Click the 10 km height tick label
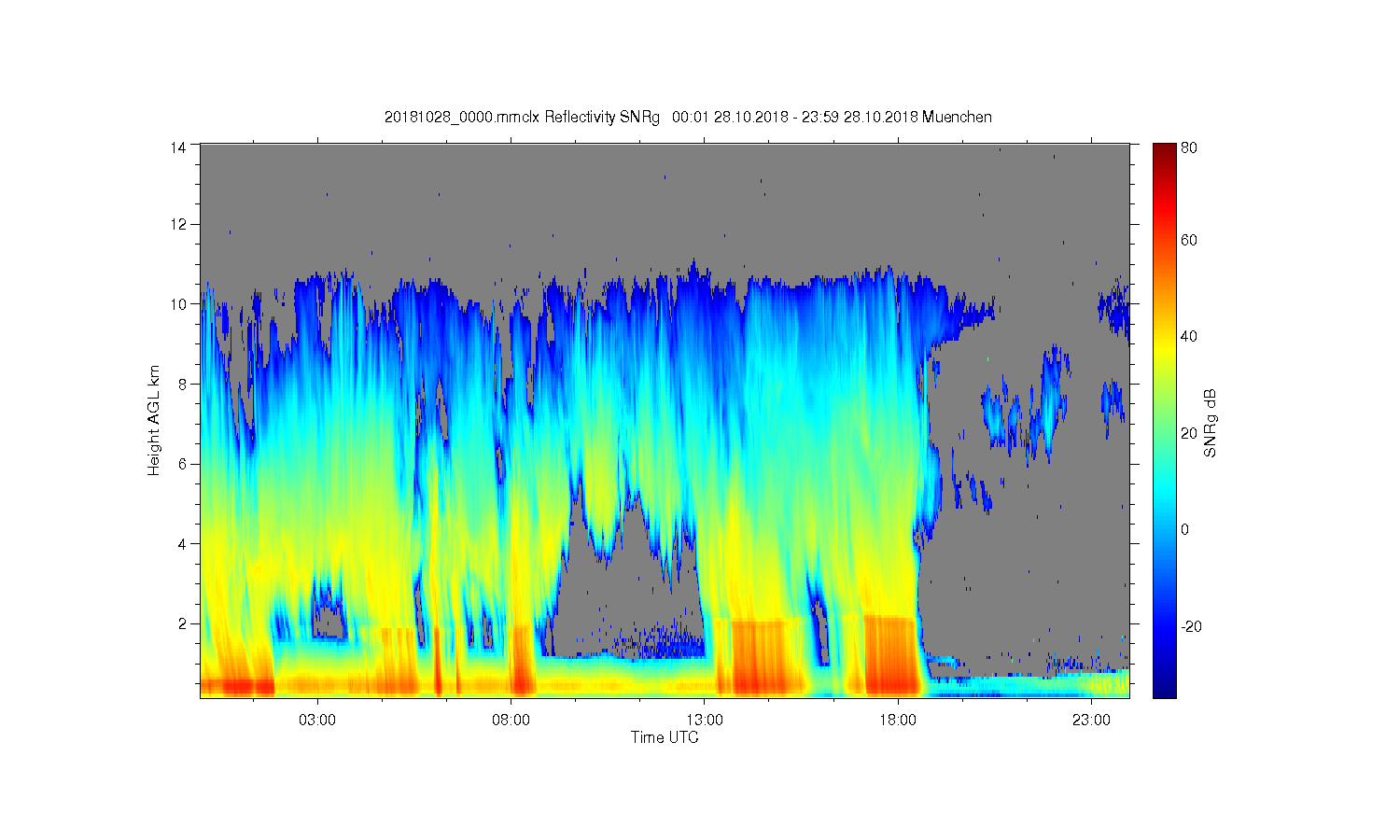The image size is (1400, 840). (x=178, y=304)
